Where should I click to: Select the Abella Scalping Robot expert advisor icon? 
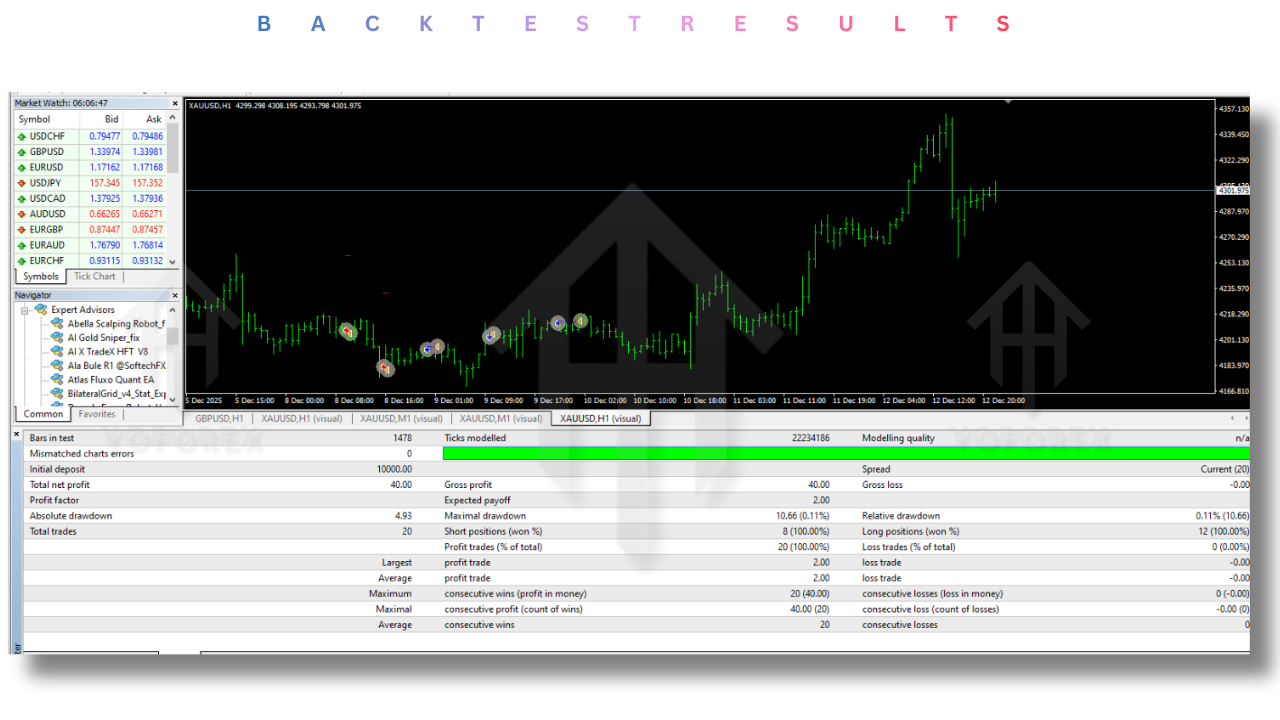pos(55,323)
